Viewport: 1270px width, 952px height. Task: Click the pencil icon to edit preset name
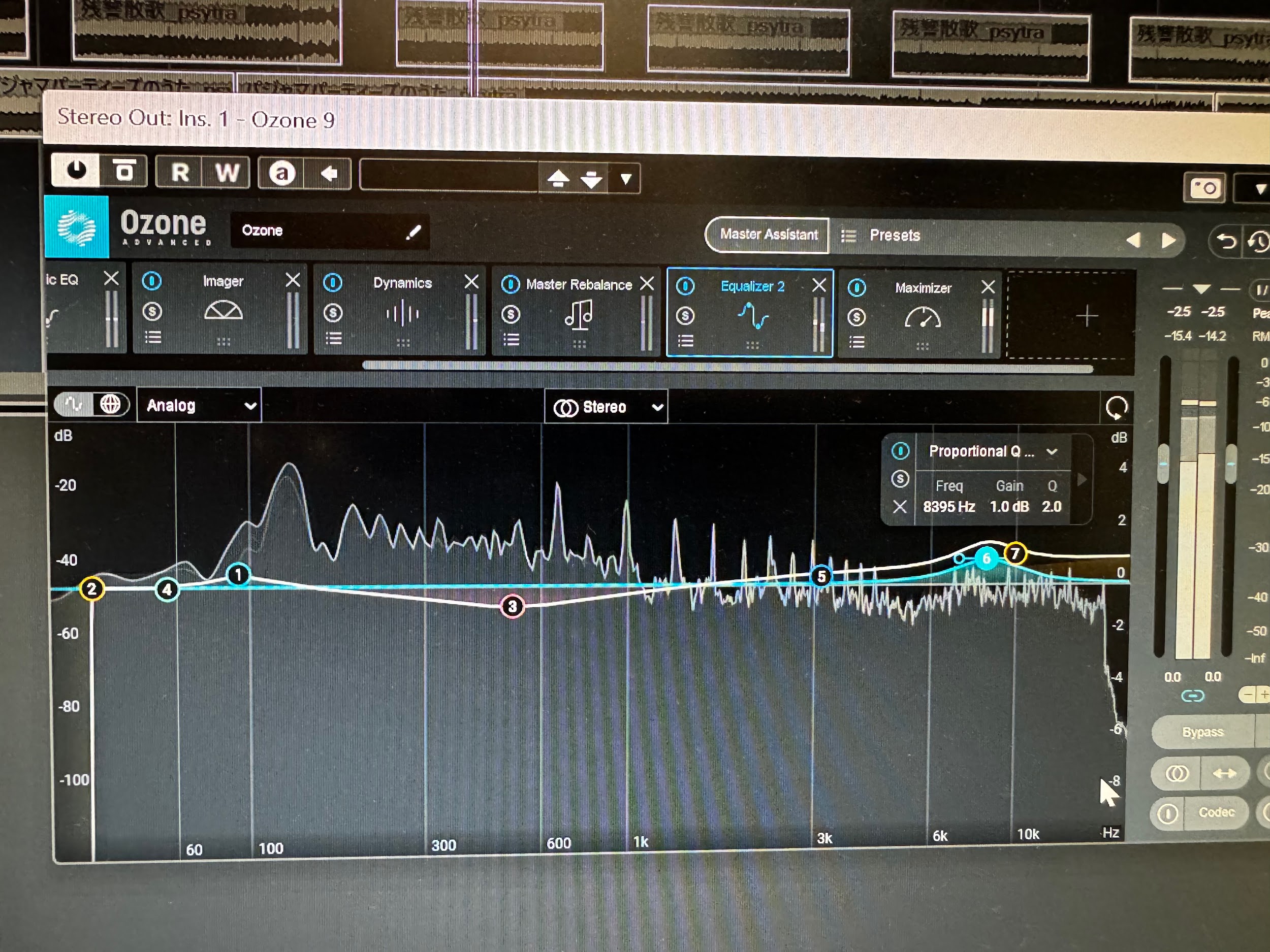pyautogui.click(x=414, y=232)
